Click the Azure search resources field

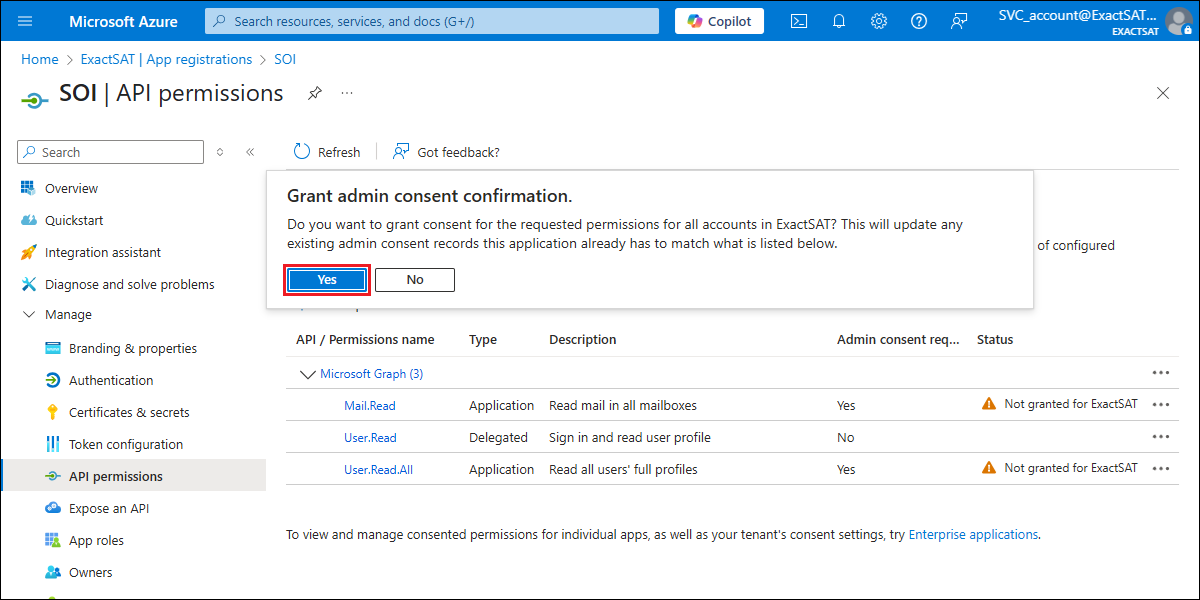point(432,21)
